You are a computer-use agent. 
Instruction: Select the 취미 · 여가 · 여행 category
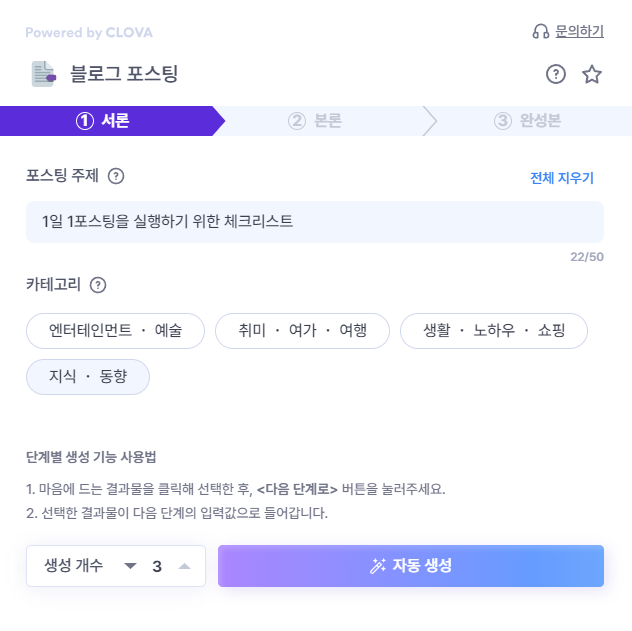[302, 331]
